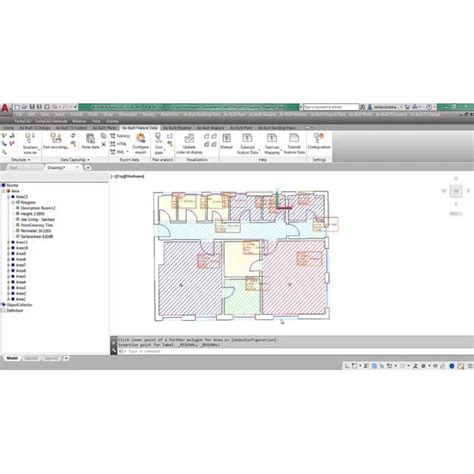This screenshot has width=474, height=474.
Task: Launch the Fast recording tool
Action: (x=56, y=141)
